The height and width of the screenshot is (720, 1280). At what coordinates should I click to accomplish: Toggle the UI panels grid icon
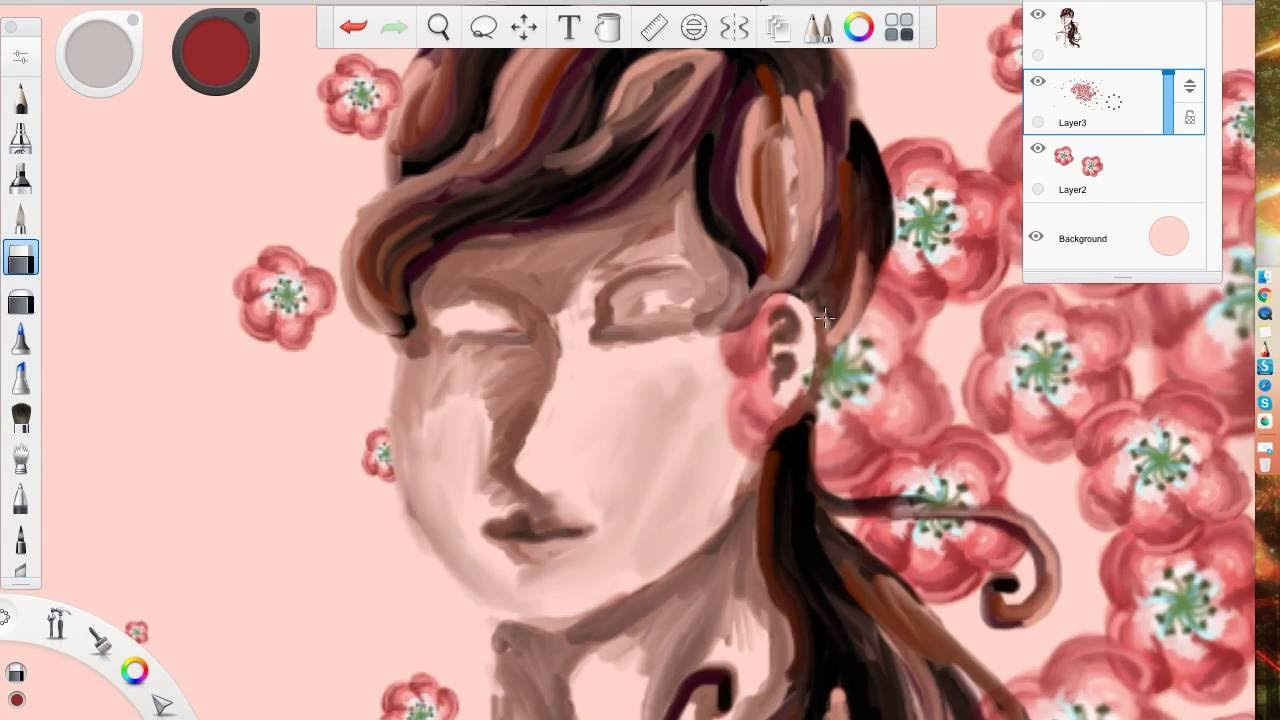point(899,28)
